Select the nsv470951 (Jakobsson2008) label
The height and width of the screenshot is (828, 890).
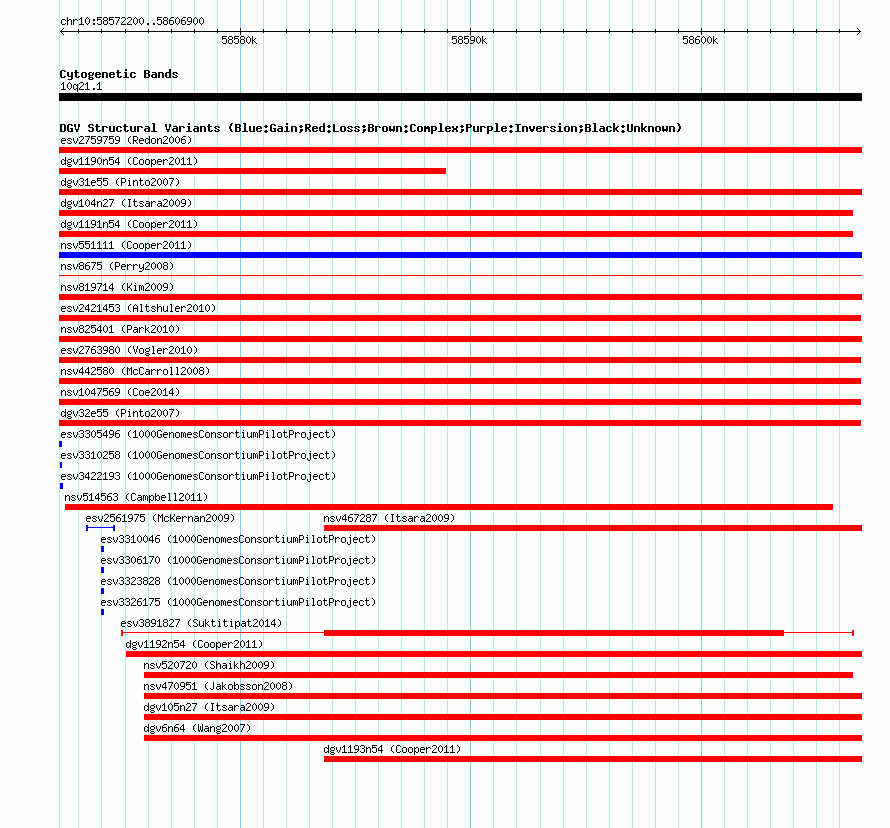pyautogui.click(x=218, y=686)
